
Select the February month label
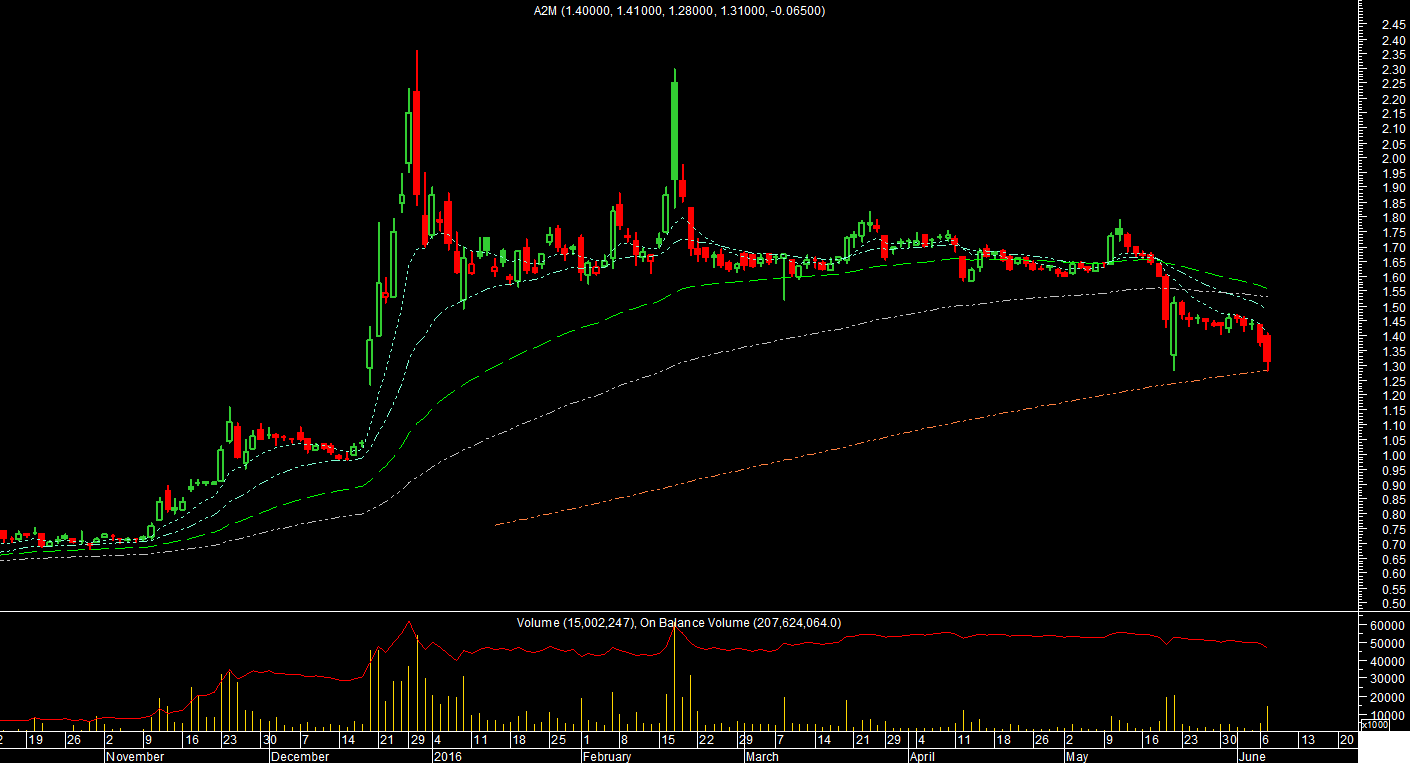coord(606,757)
